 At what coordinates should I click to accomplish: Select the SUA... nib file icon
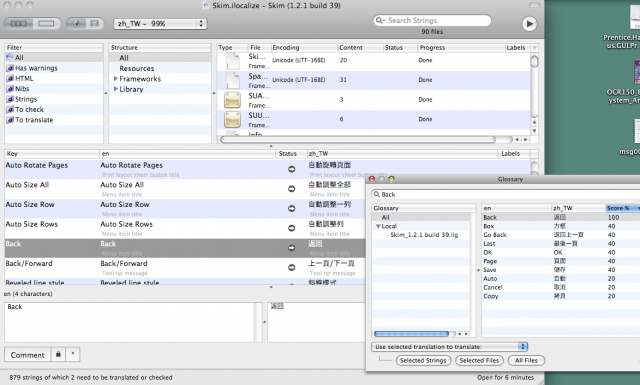tap(232, 100)
